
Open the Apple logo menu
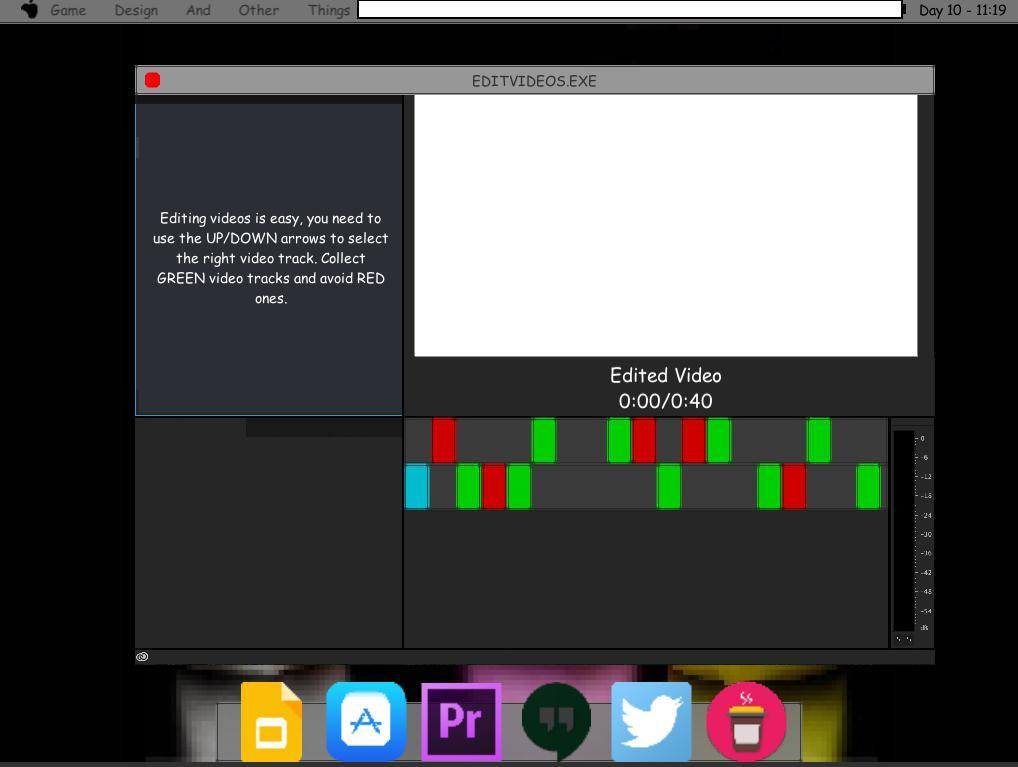click(29, 10)
